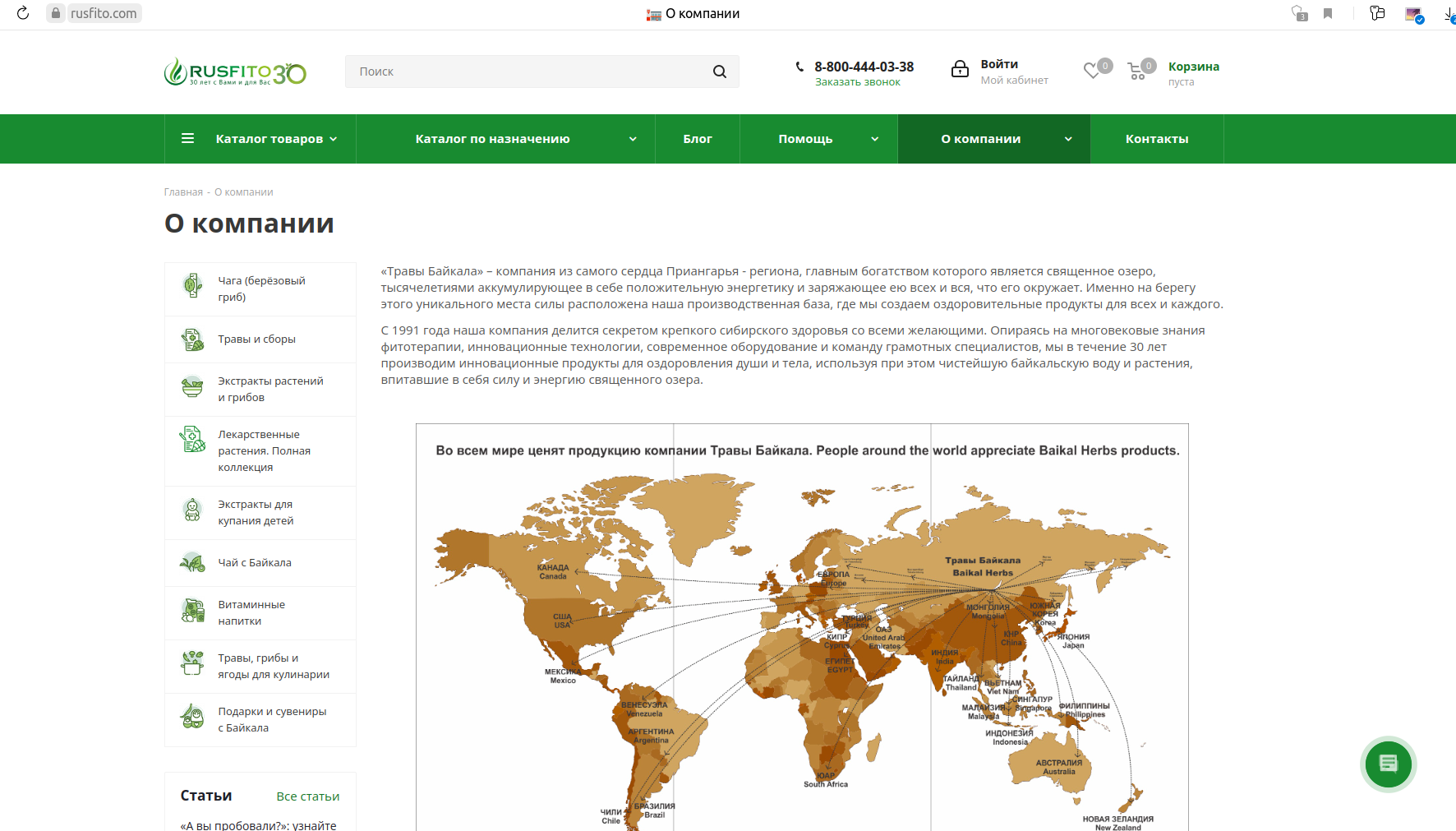
Task: Reload the page with the refresh icon
Action: click(x=23, y=13)
